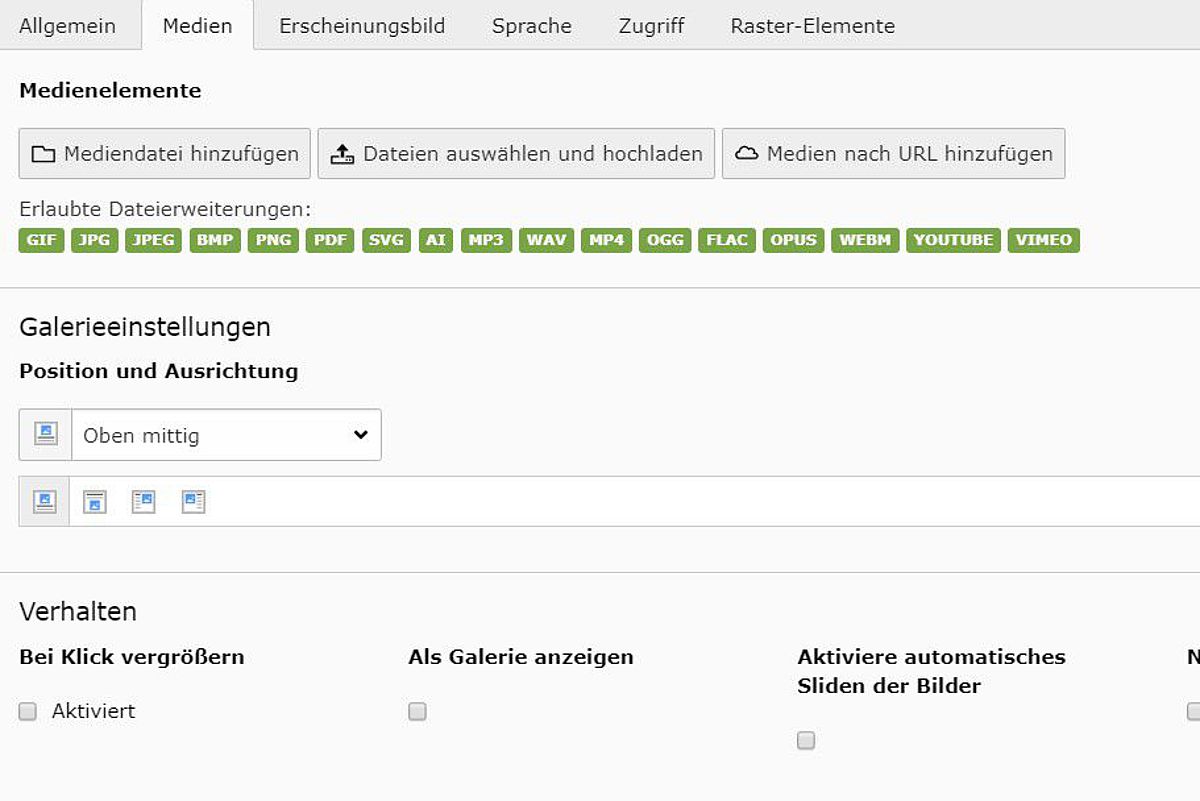Click Mediendatei hinzufügen button
The height and width of the screenshot is (801, 1200).
[165, 154]
